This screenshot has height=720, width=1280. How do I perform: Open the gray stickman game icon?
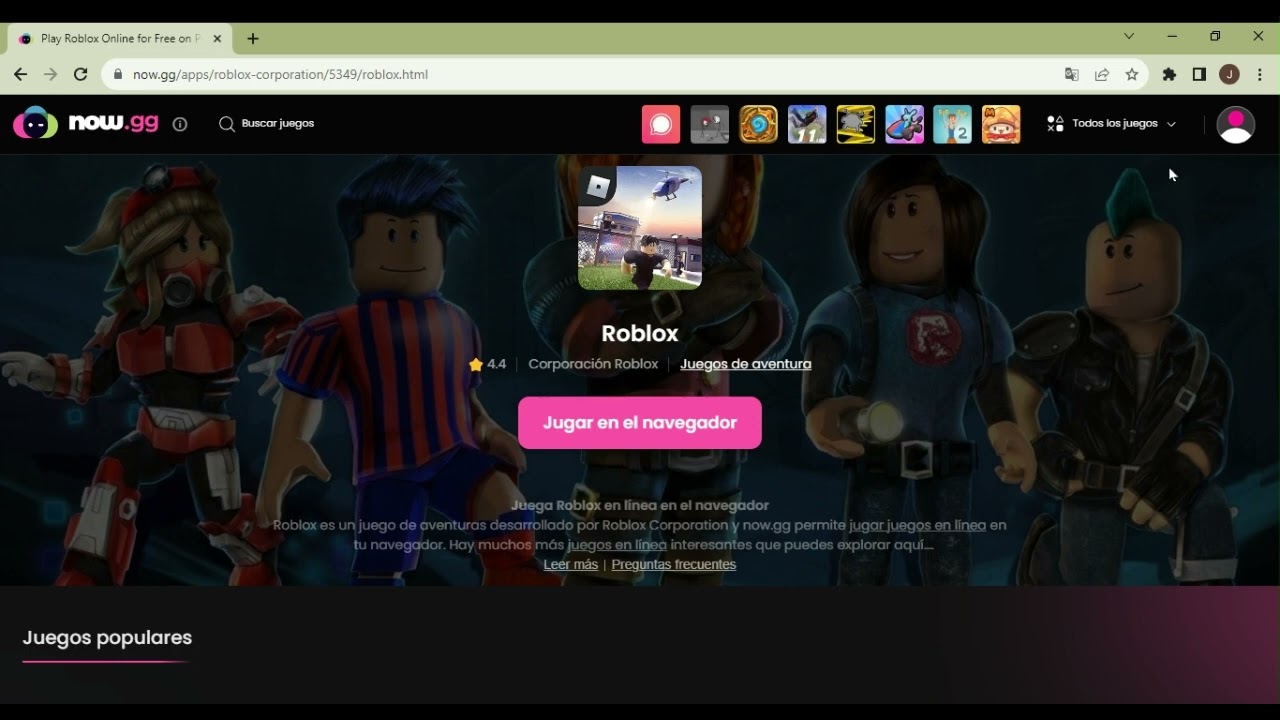[x=710, y=124]
